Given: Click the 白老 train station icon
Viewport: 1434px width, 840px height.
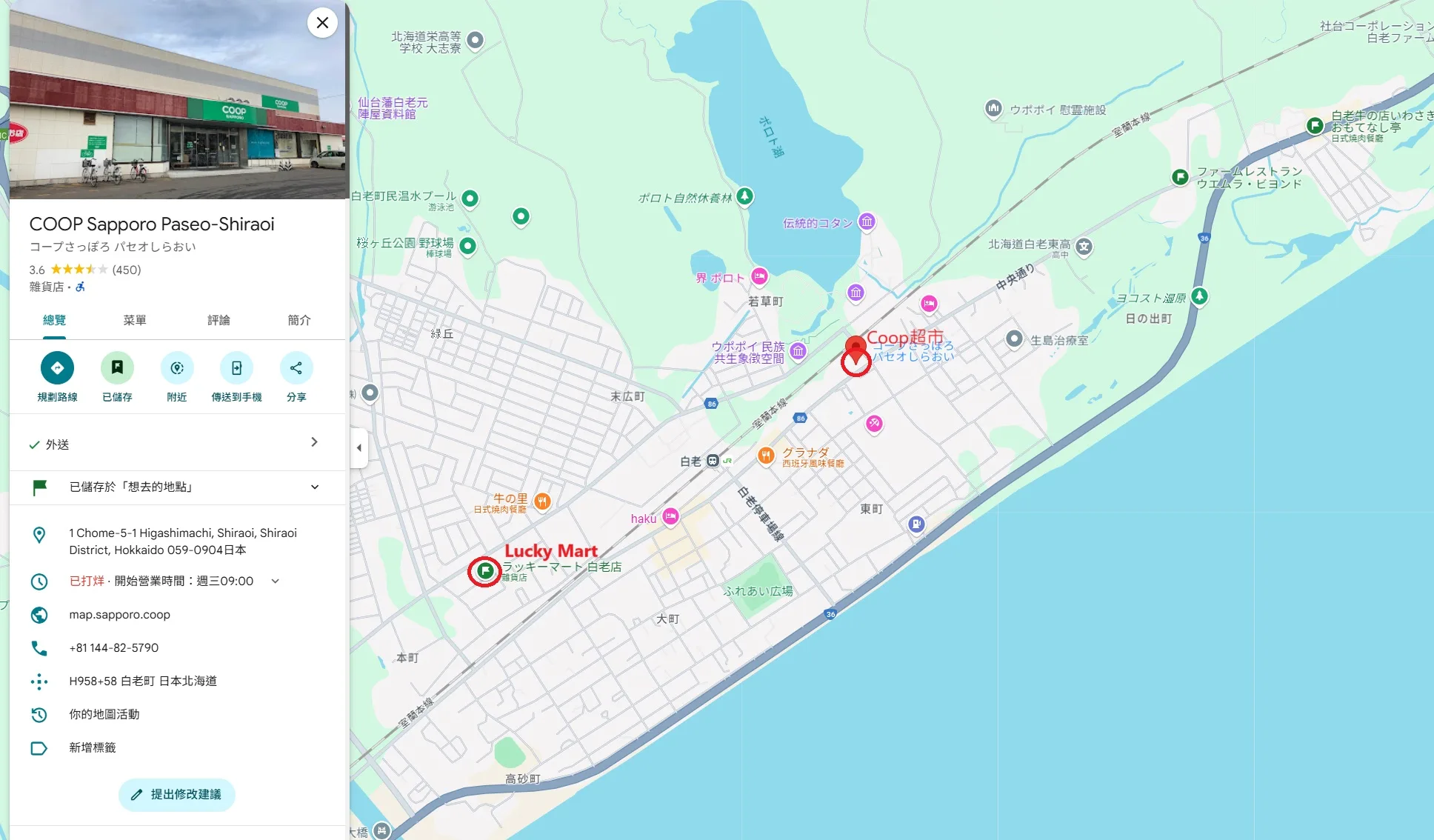Looking at the screenshot, I should tap(713, 461).
